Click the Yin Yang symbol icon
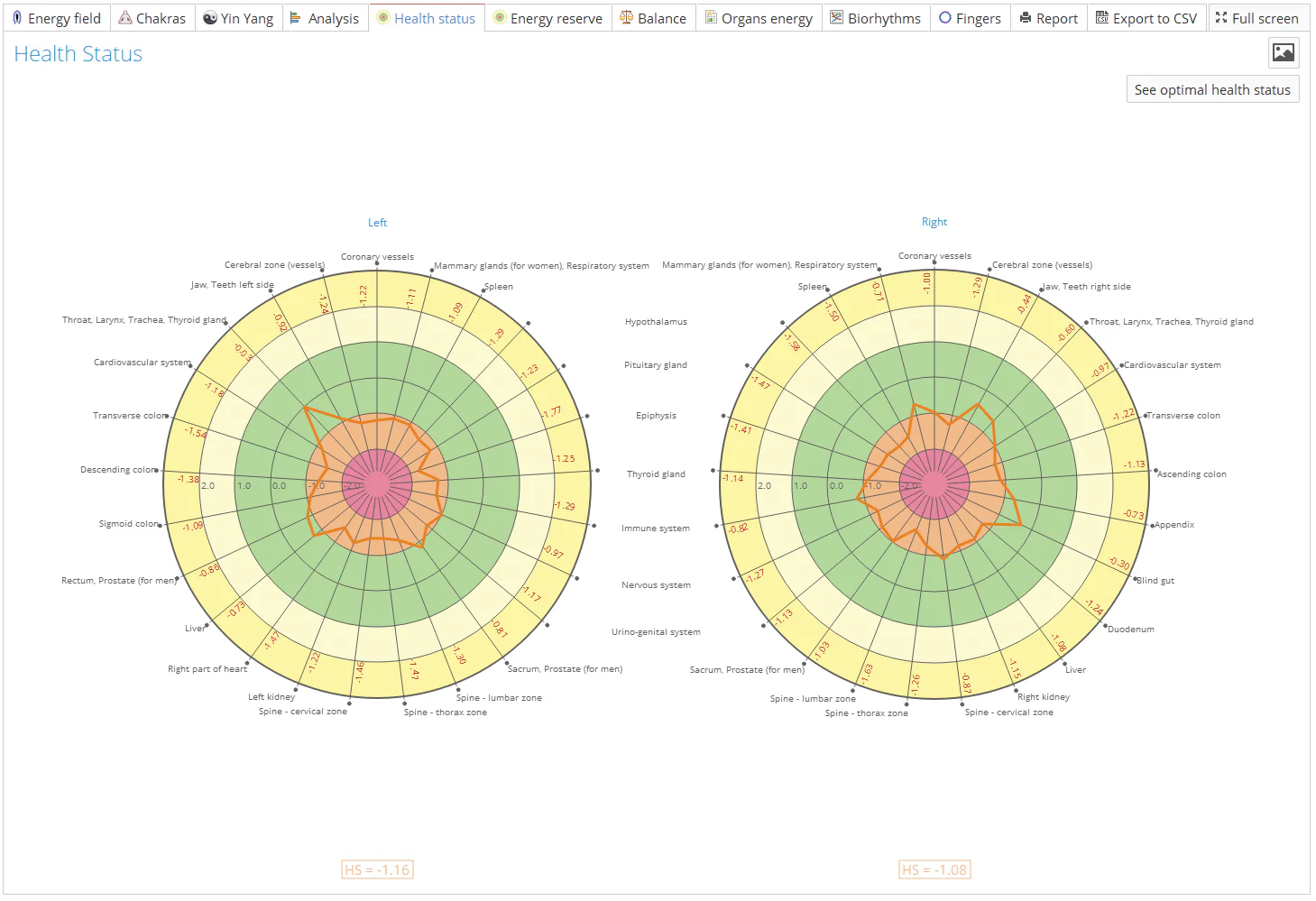Screen dimensions: 1316x901 click(x=210, y=18)
